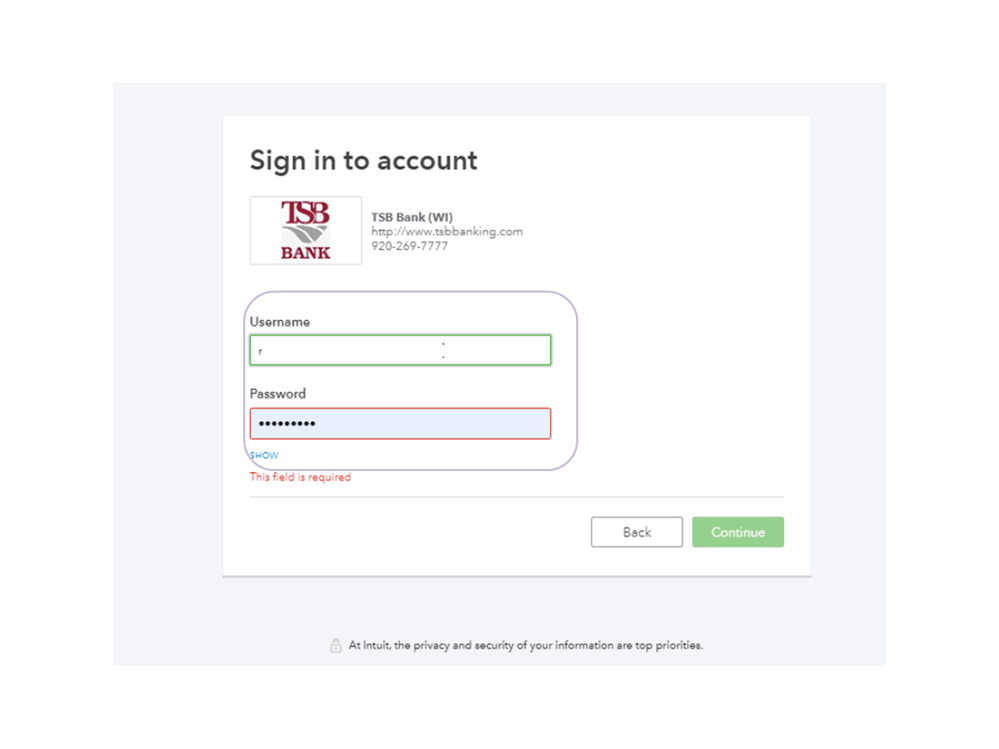The image size is (999, 749).
Task: Click into the Username input field
Action: click(x=400, y=350)
